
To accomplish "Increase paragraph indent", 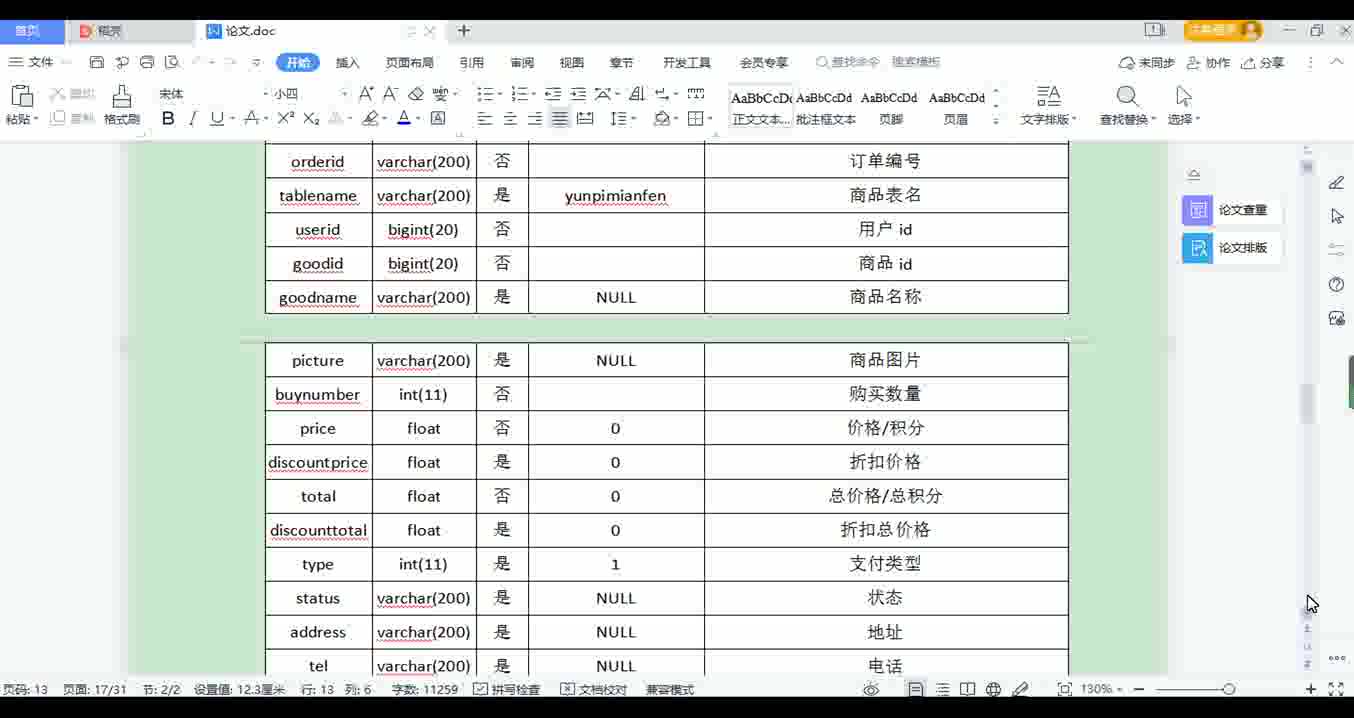I will tap(578, 94).
